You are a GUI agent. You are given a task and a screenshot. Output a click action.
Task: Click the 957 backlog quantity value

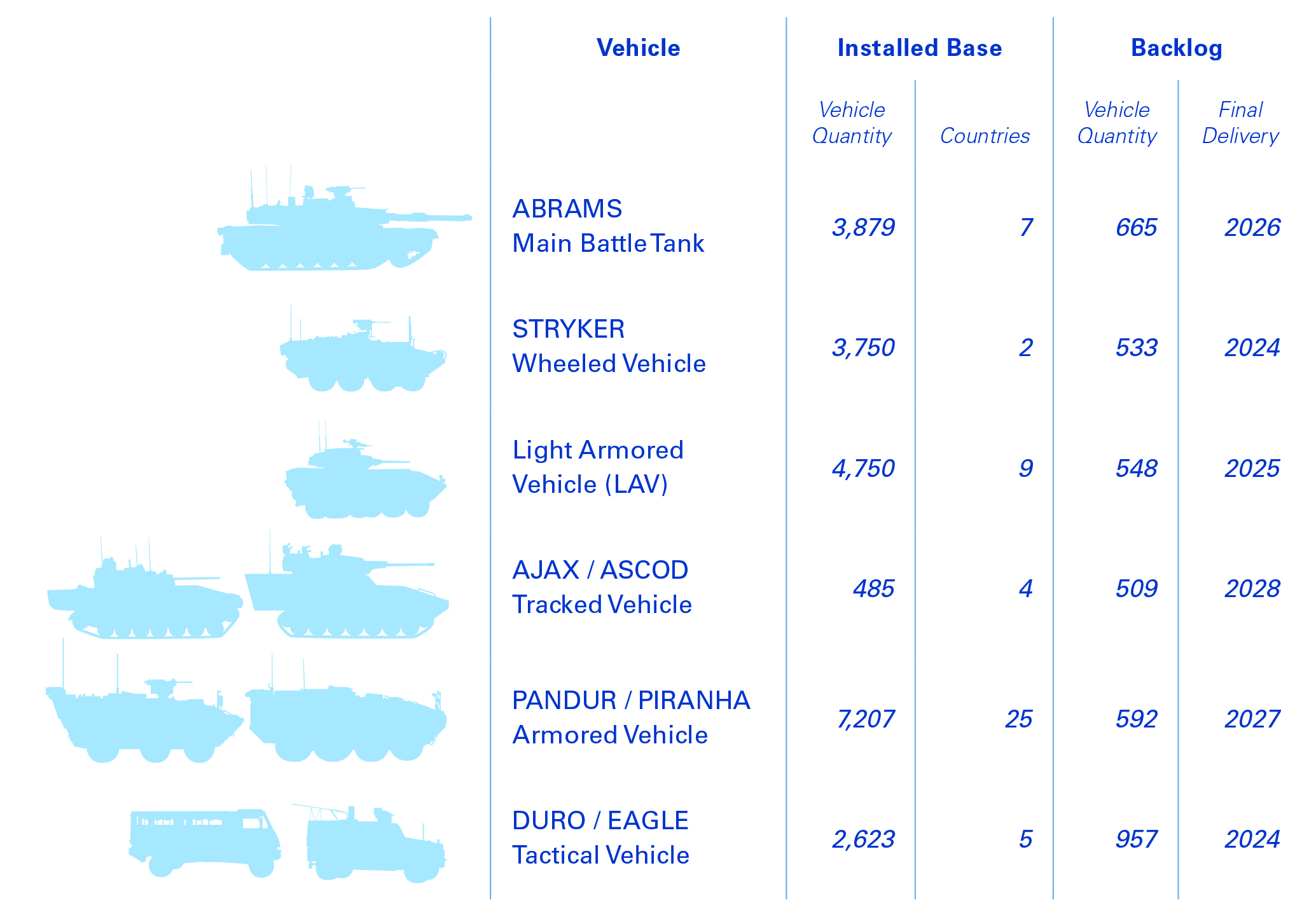coord(1136,839)
